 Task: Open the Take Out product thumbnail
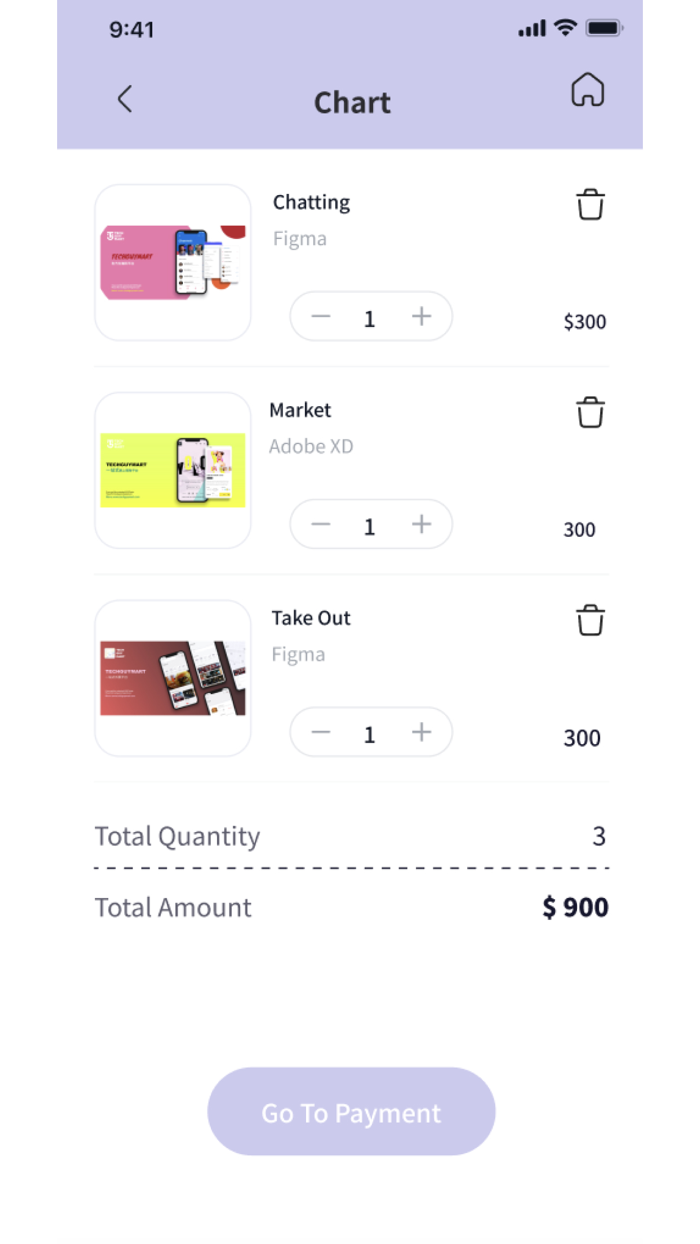click(173, 679)
